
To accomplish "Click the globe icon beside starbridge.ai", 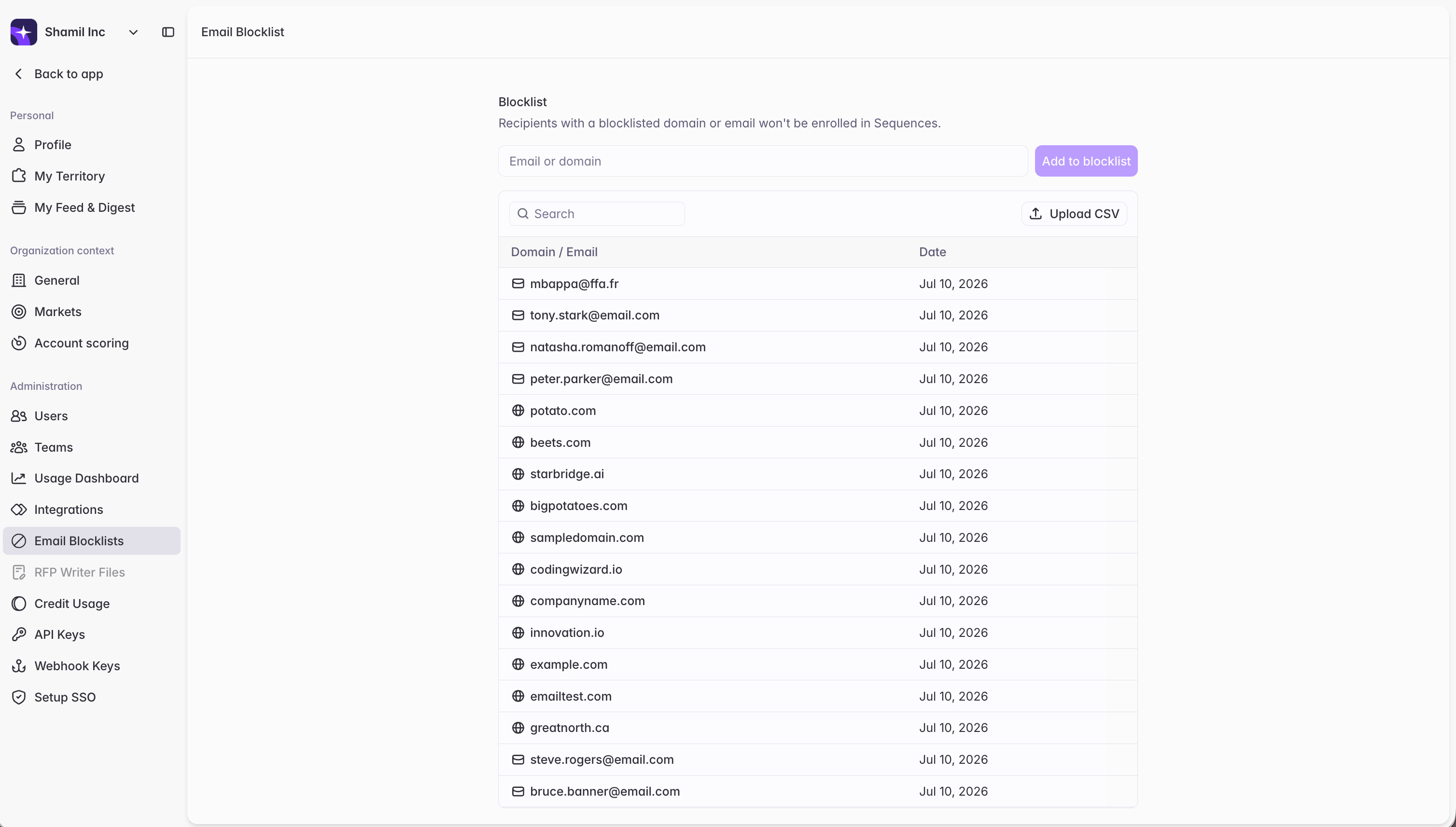I will pyautogui.click(x=518, y=474).
